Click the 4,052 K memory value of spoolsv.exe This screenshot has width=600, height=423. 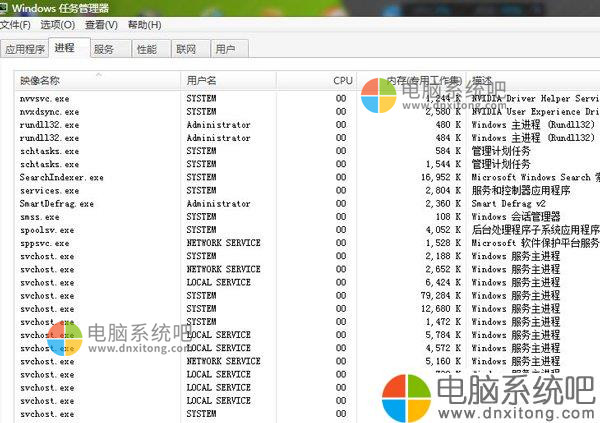point(443,230)
